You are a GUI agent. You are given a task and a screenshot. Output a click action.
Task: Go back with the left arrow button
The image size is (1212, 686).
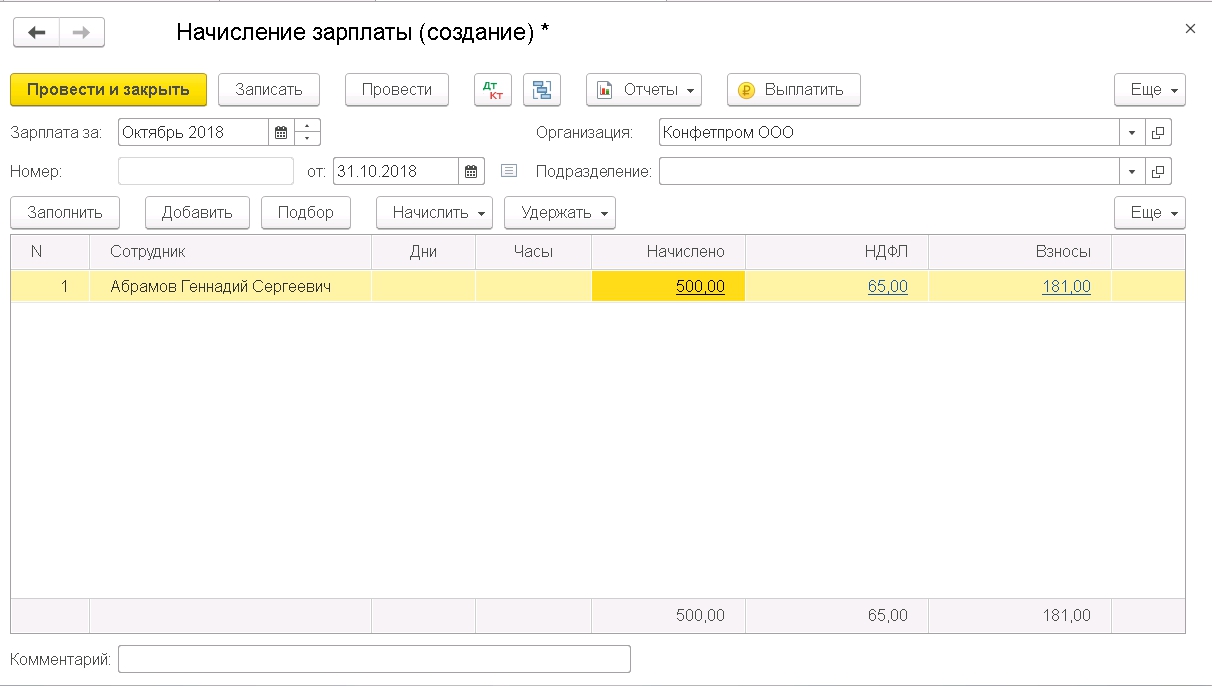pyautogui.click(x=37, y=32)
